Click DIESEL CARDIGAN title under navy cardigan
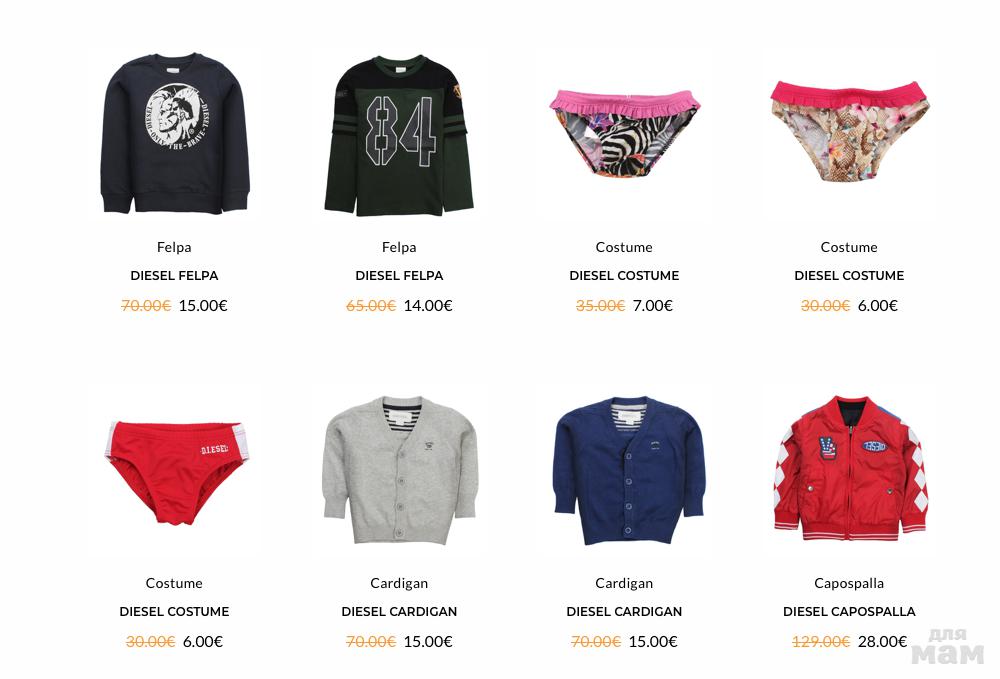The image size is (1000, 679). pyautogui.click(x=624, y=611)
